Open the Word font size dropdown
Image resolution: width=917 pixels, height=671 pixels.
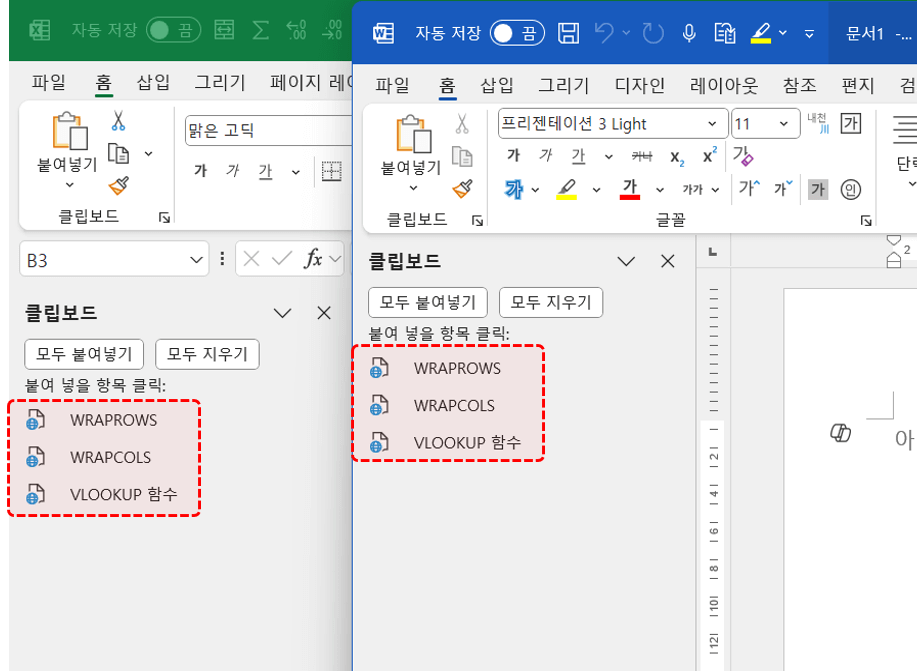[789, 124]
